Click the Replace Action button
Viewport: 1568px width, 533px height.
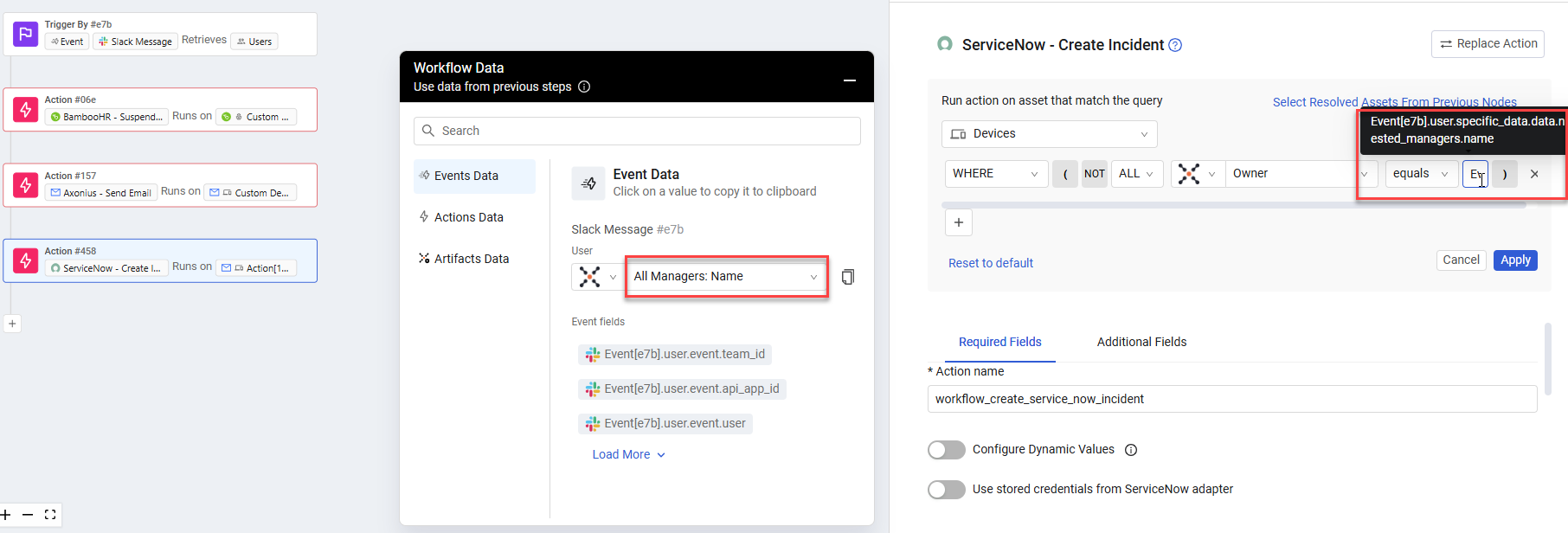tap(1488, 44)
